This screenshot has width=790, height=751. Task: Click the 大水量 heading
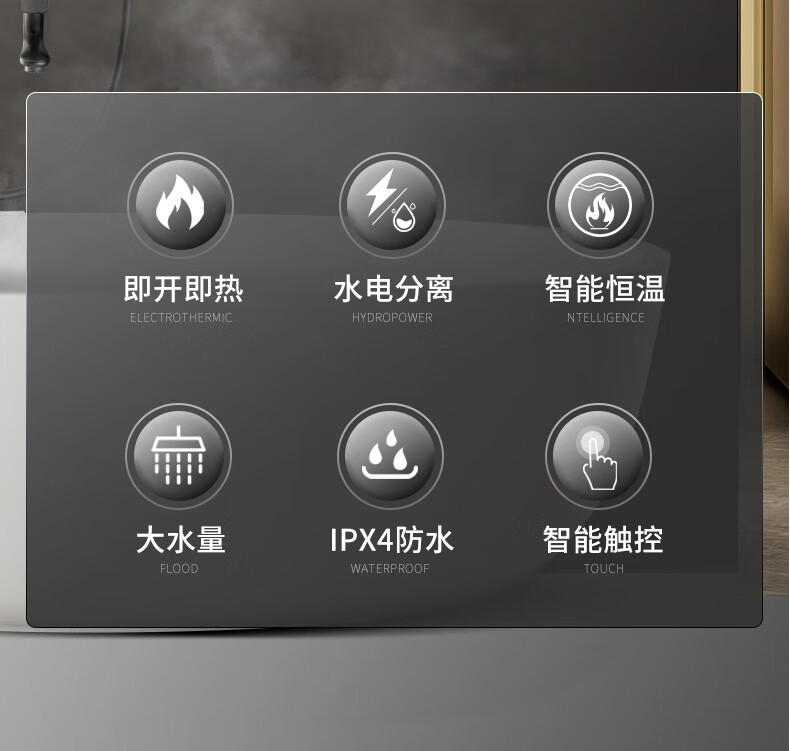coord(181,539)
